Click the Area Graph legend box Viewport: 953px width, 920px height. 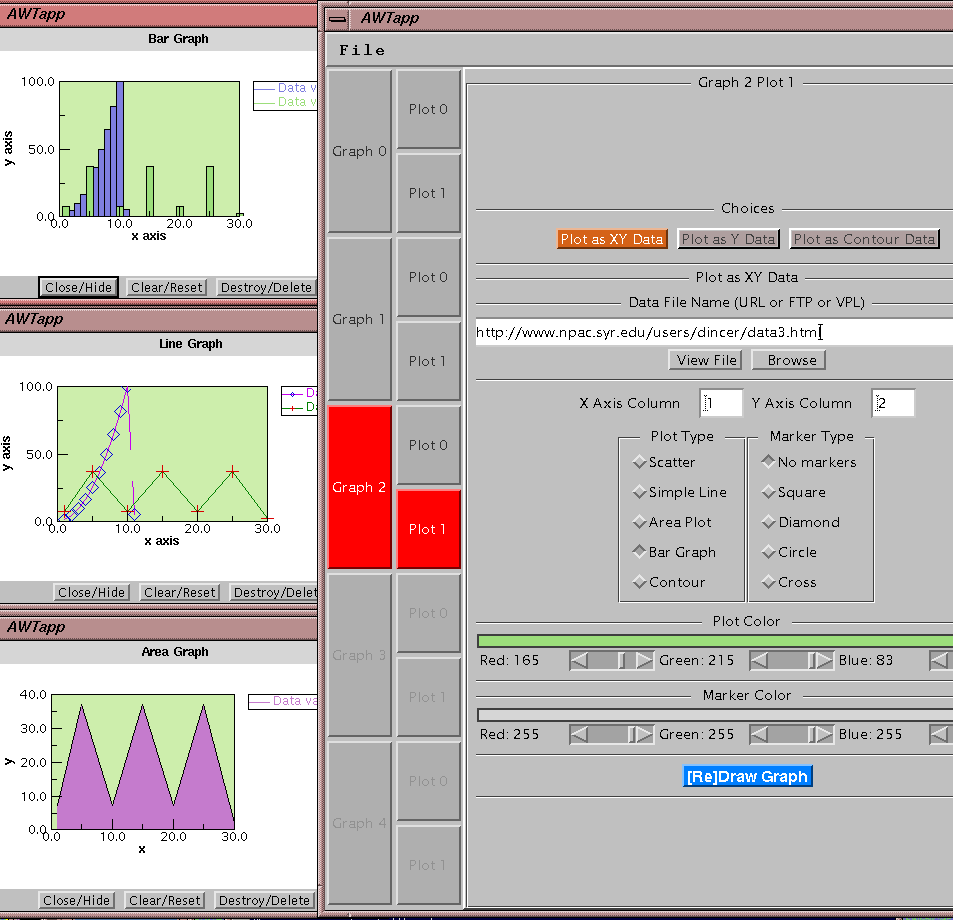tap(283, 701)
